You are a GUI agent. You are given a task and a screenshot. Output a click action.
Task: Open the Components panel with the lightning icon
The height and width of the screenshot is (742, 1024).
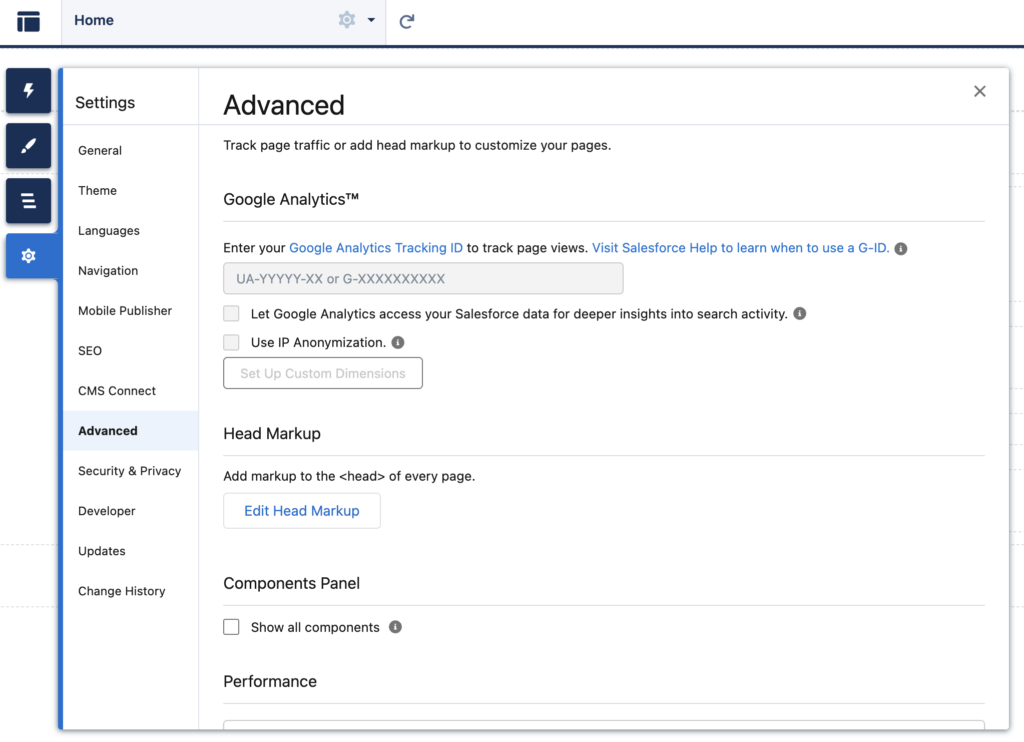[x=28, y=91]
